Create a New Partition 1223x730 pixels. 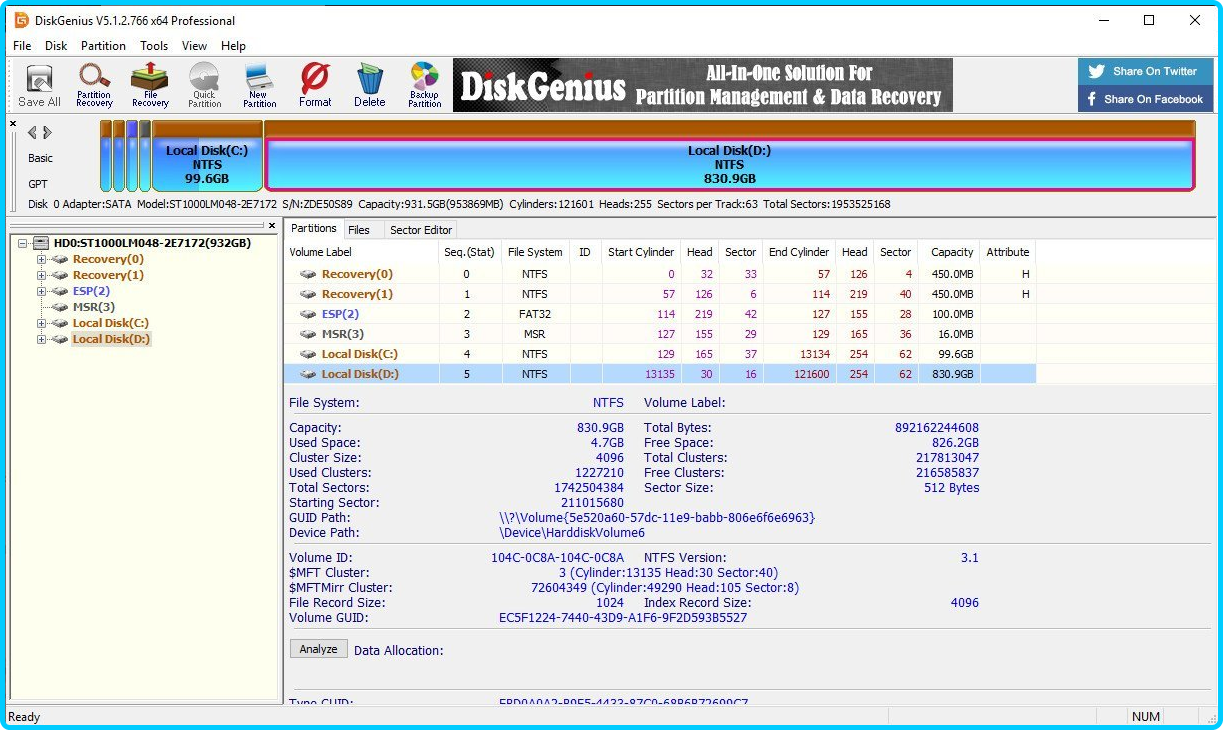tap(259, 86)
